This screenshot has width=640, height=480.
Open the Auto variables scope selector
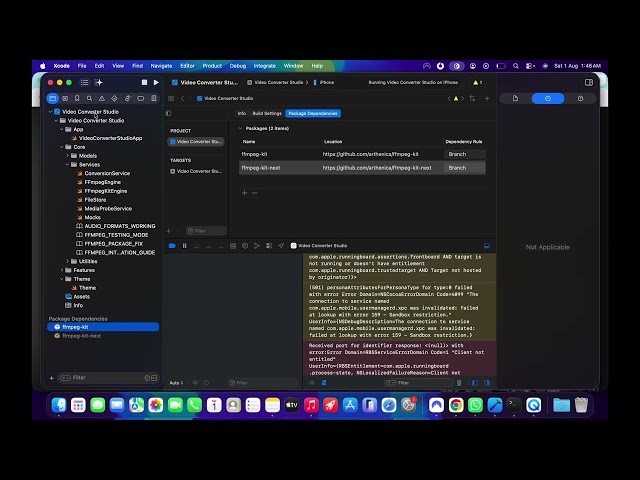pyautogui.click(x=176, y=383)
